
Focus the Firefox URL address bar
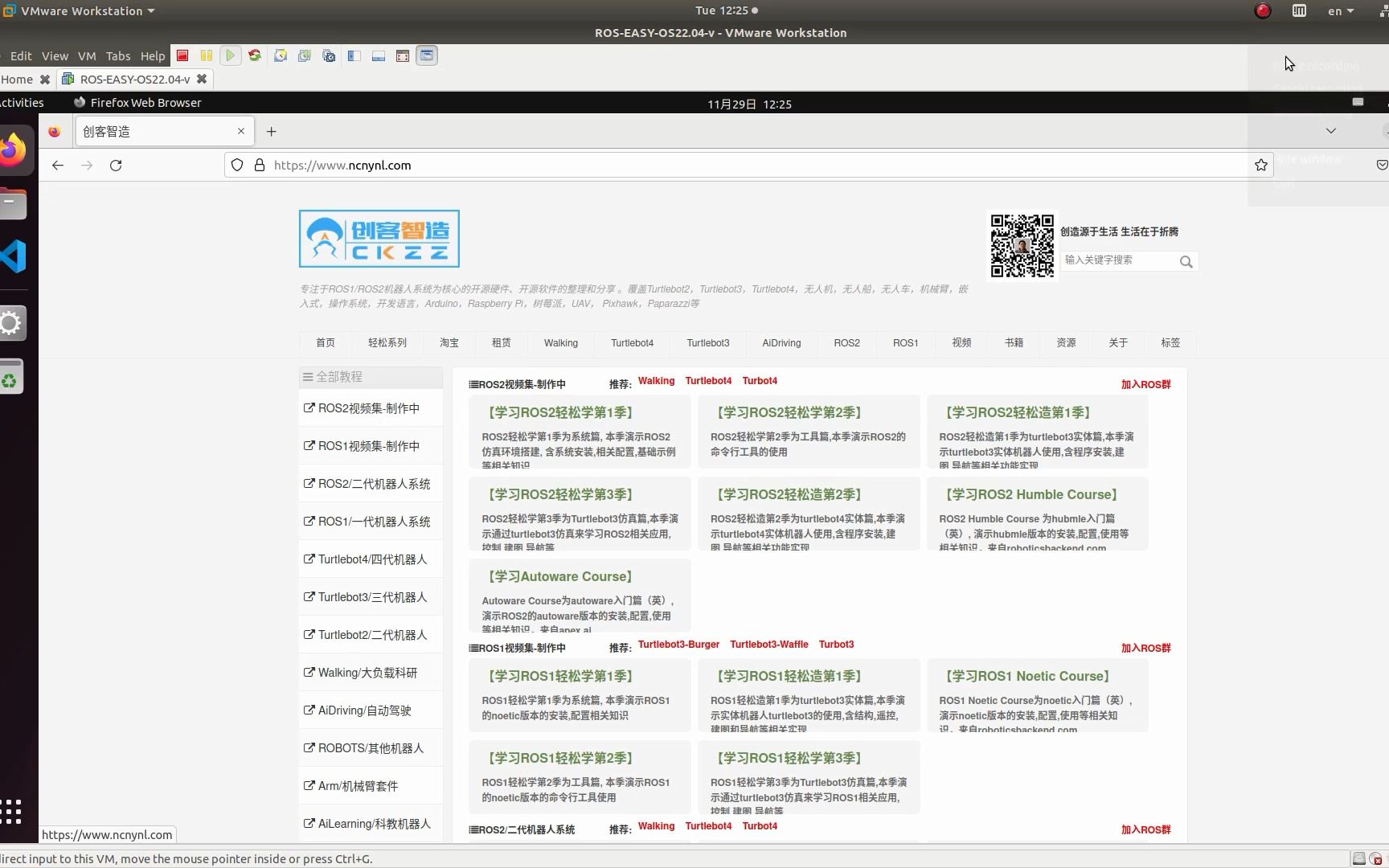click(748, 165)
